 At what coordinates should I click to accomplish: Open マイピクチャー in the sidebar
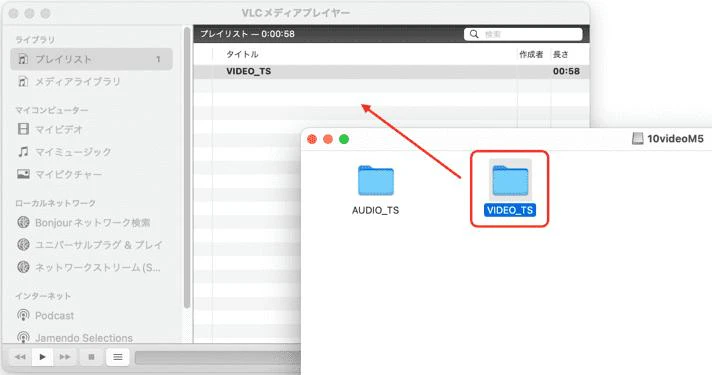[x=69, y=174]
